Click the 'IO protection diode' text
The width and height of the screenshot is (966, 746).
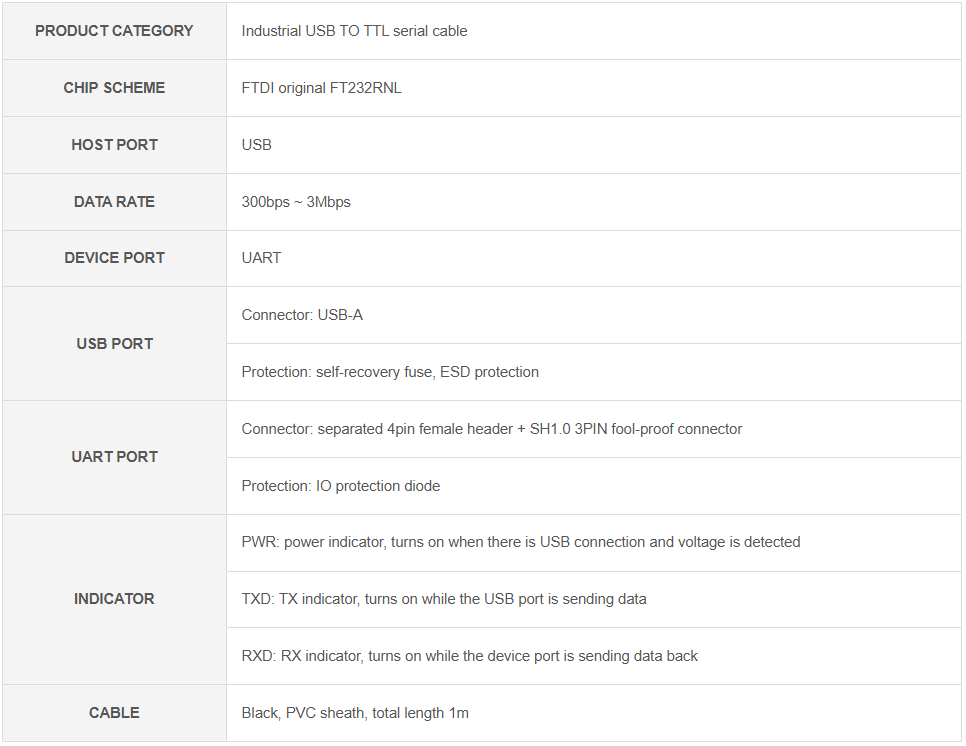pyautogui.click(x=340, y=486)
